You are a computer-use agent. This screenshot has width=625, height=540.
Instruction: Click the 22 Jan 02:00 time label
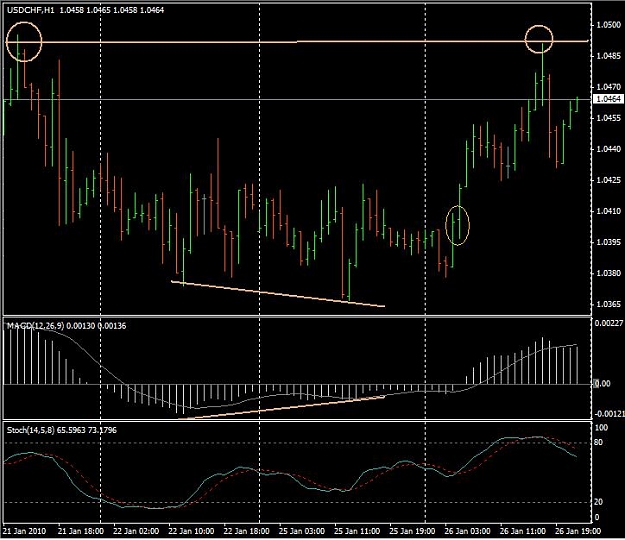[136, 532]
